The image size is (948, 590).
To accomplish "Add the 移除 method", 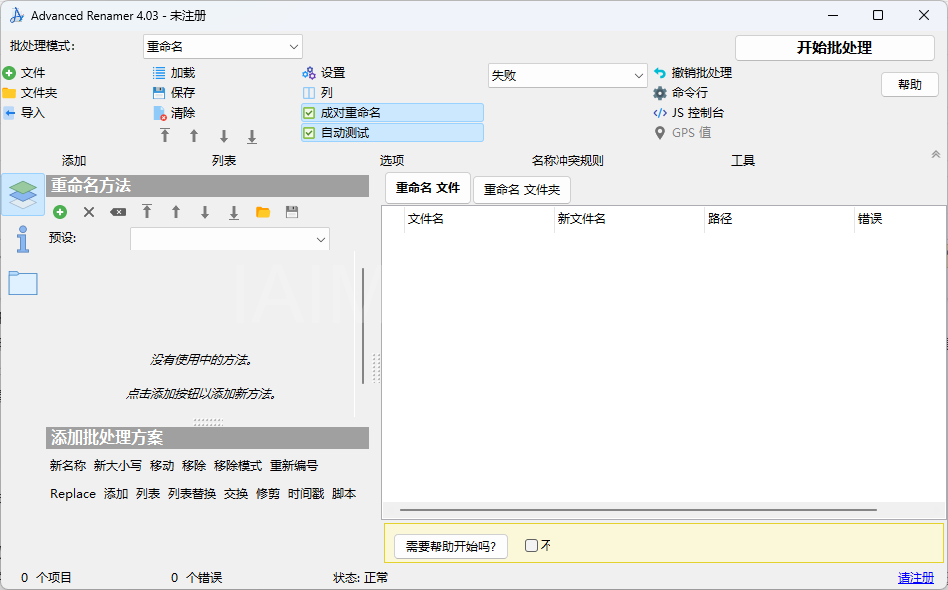I will click(x=194, y=466).
